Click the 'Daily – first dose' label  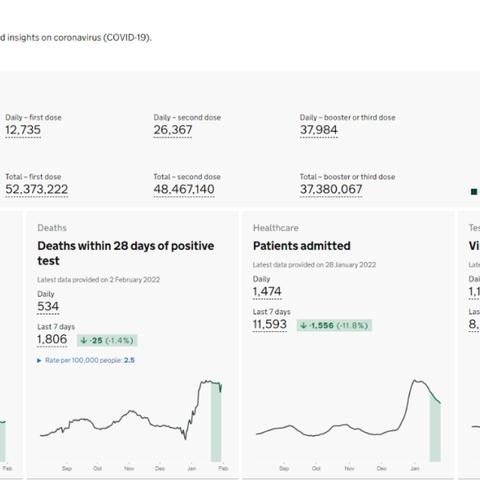(33, 117)
